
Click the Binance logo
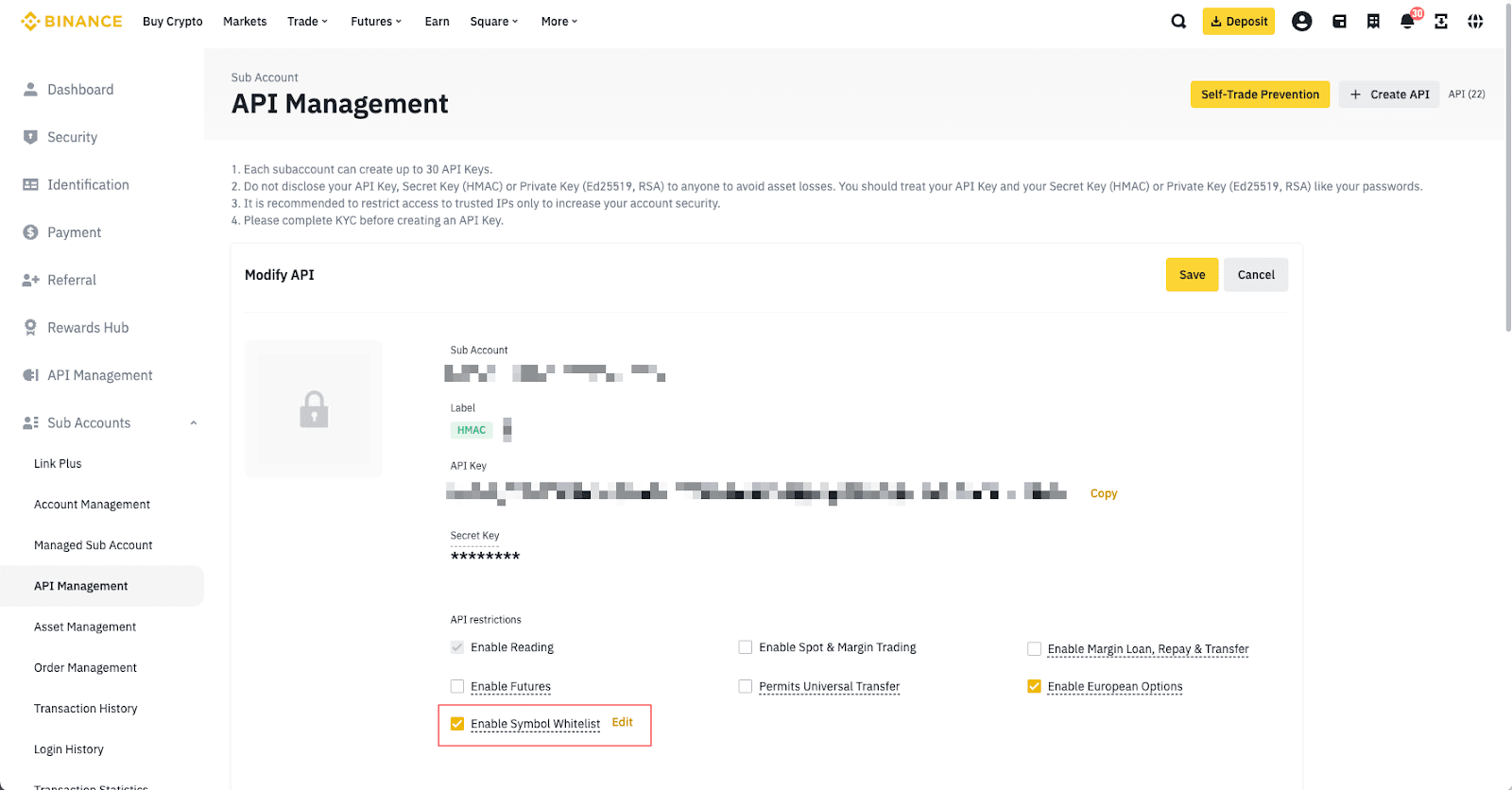(72, 22)
